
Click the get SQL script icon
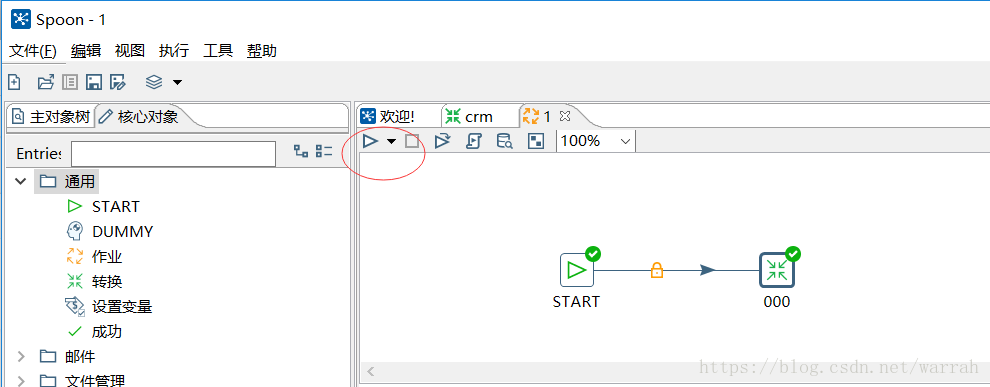[x=474, y=141]
